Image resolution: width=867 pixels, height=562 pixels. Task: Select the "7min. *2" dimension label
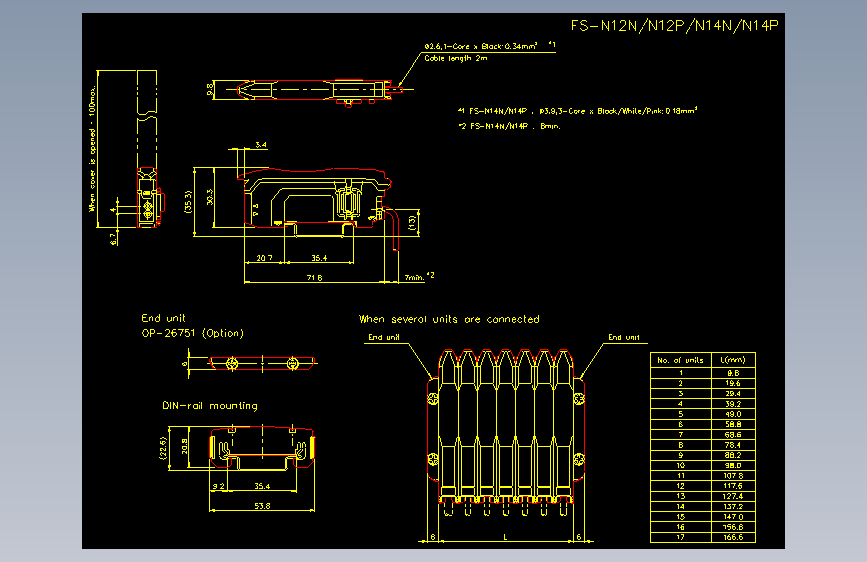pos(419,277)
